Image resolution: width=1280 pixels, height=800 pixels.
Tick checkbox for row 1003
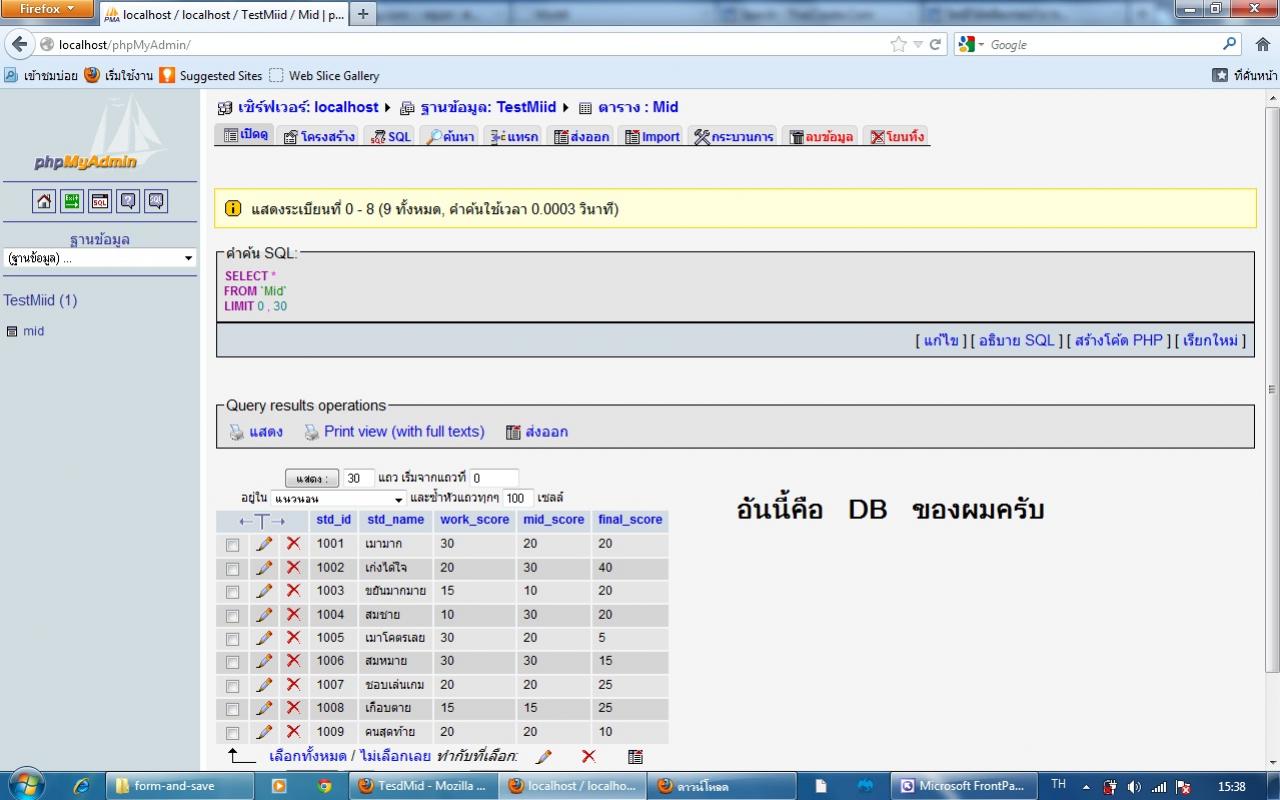coord(233,592)
